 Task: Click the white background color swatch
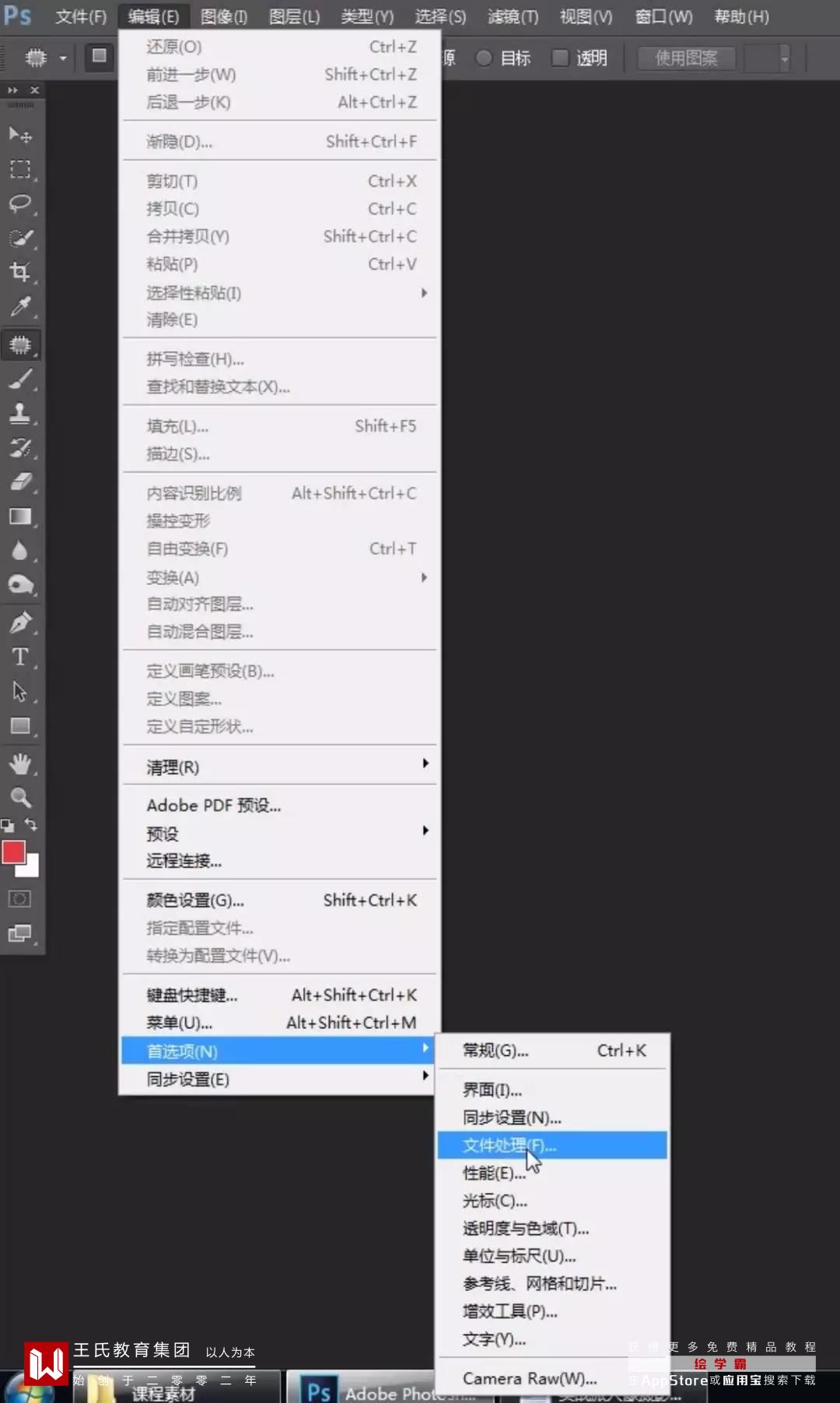tap(31, 868)
